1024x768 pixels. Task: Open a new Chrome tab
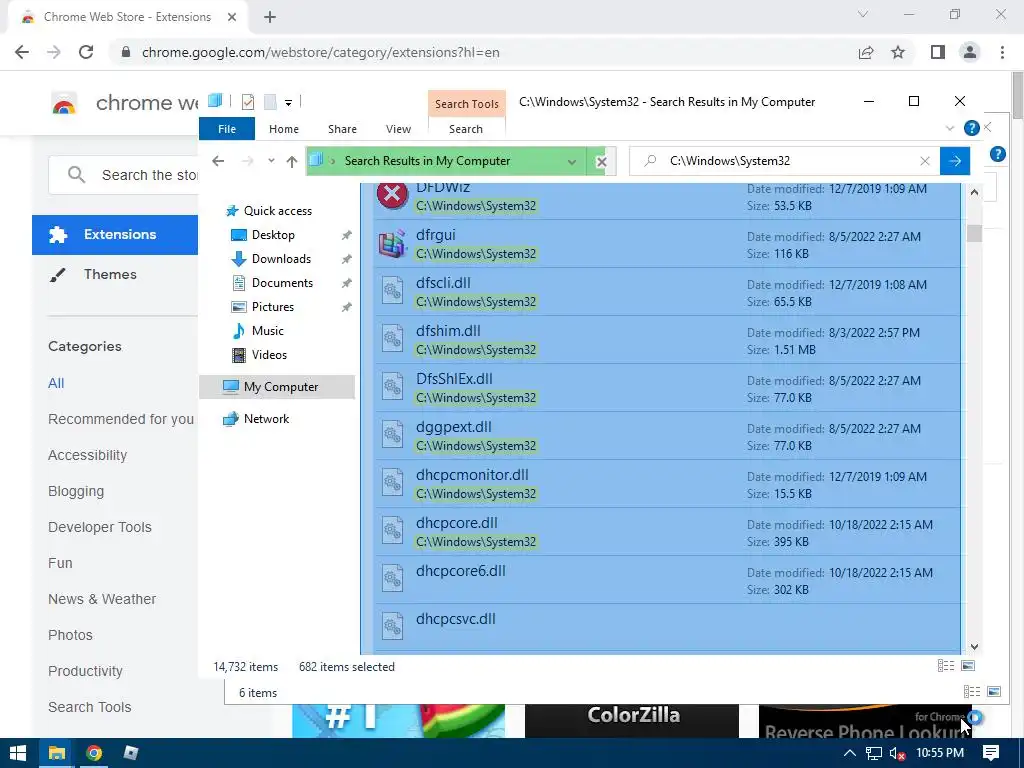270,17
